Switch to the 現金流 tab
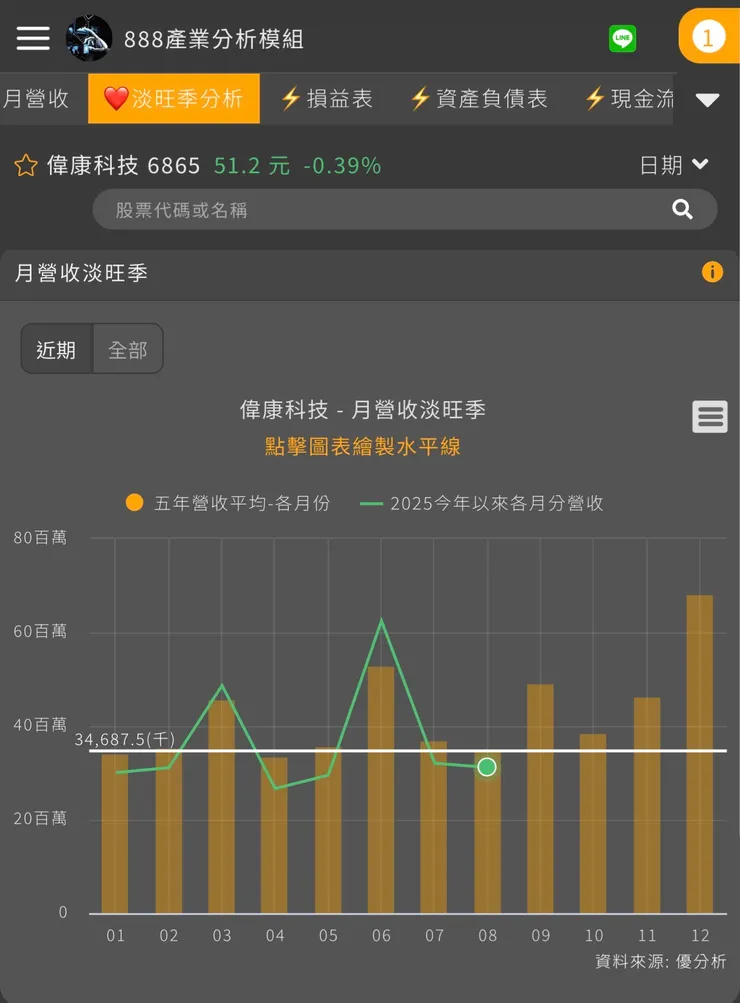The image size is (740, 1003). (x=629, y=99)
